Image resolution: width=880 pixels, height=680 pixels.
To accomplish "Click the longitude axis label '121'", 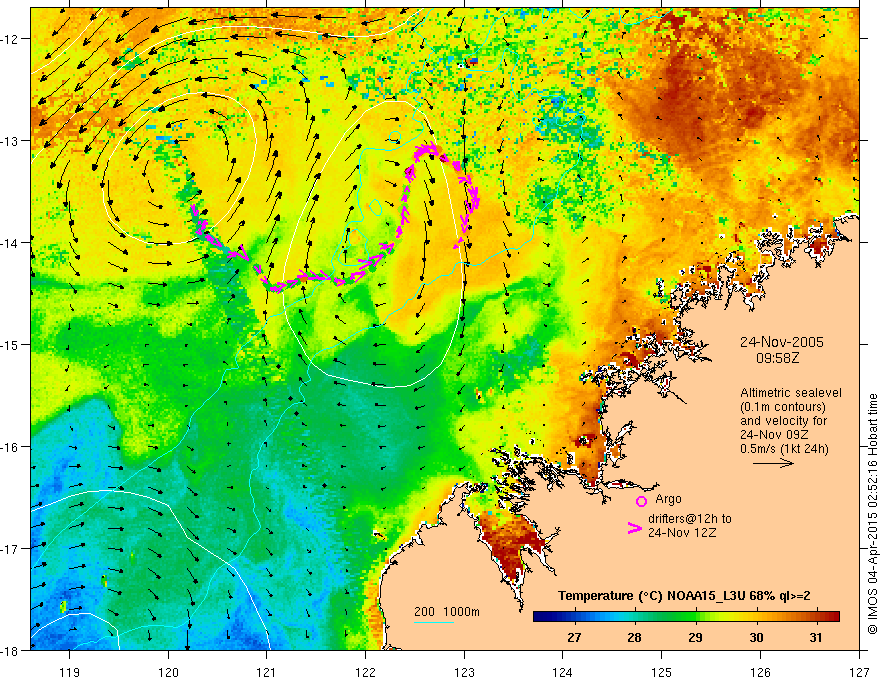I will pos(267,672).
